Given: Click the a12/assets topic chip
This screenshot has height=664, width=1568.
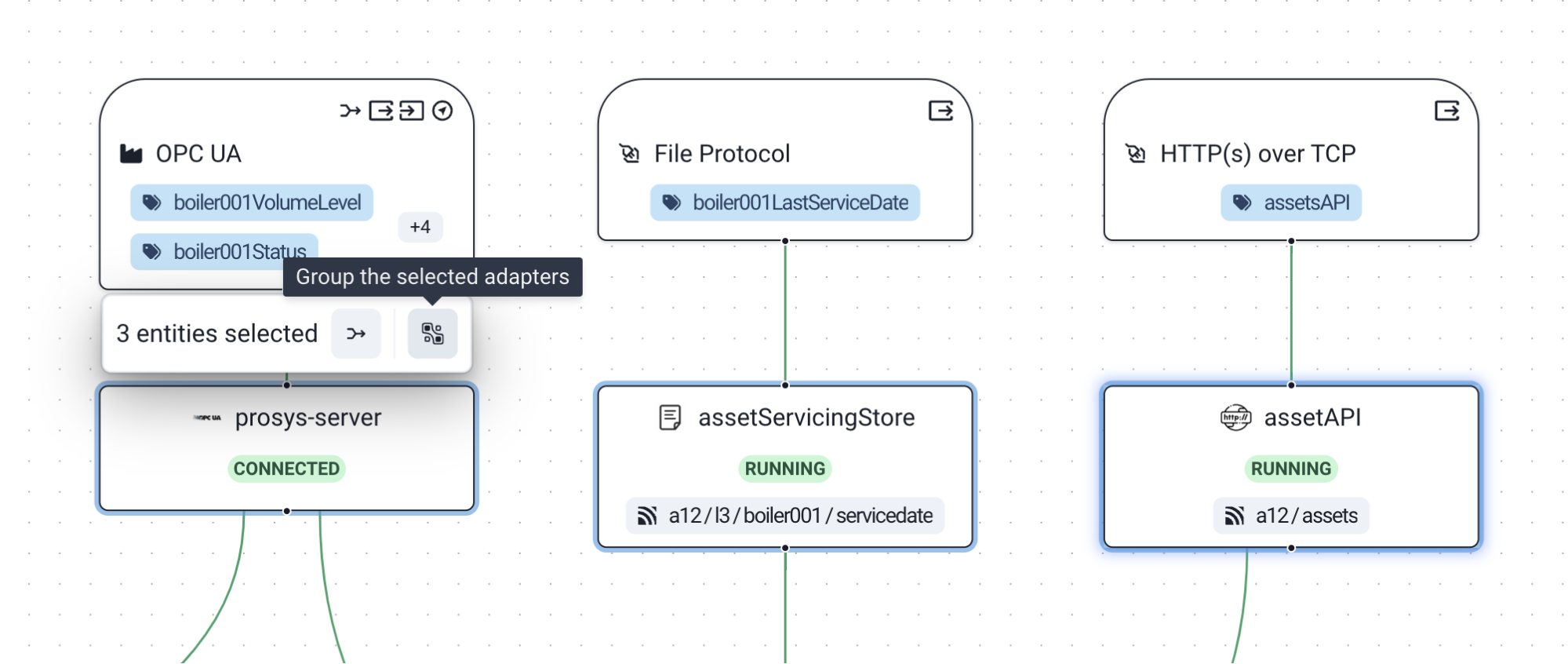Looking at the screenshot, I should [x=1291, y=516].
